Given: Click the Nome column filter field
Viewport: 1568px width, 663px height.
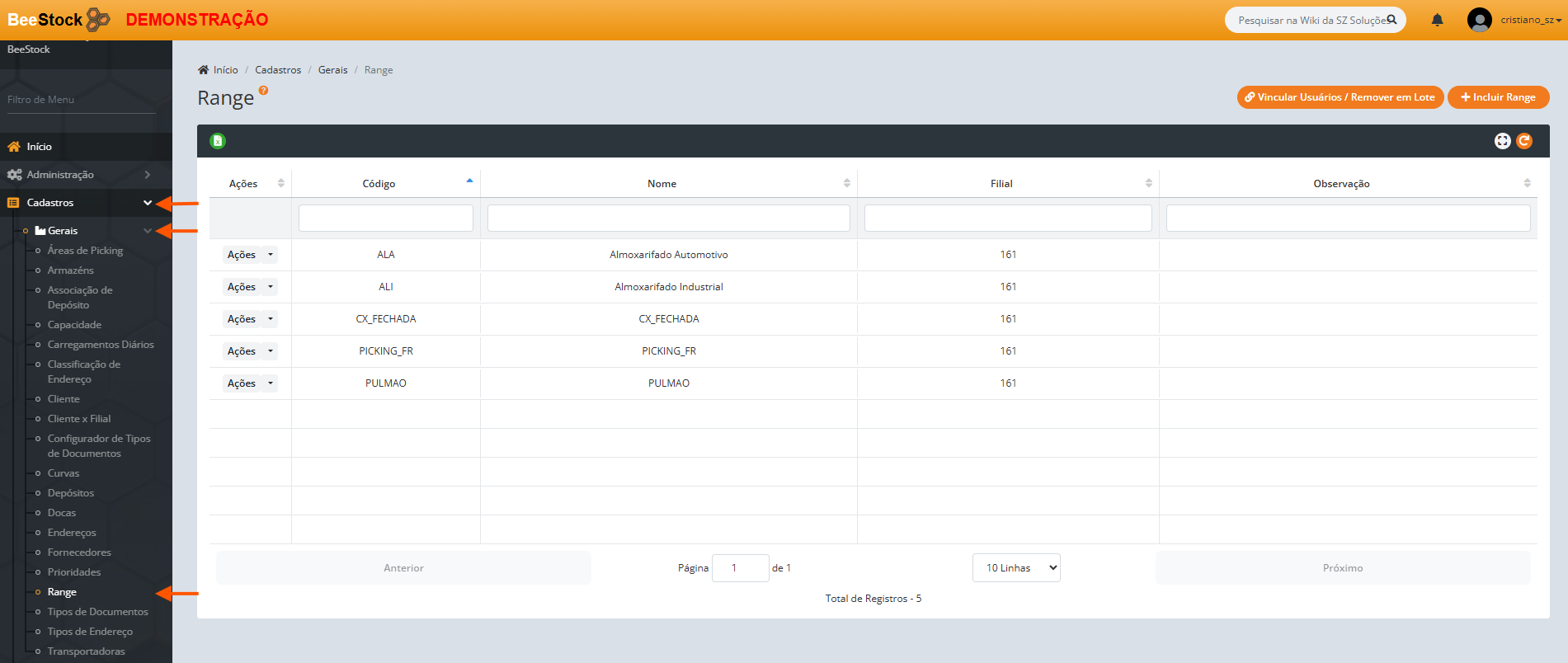Looking at the screenshot, I should pos(668,219).
